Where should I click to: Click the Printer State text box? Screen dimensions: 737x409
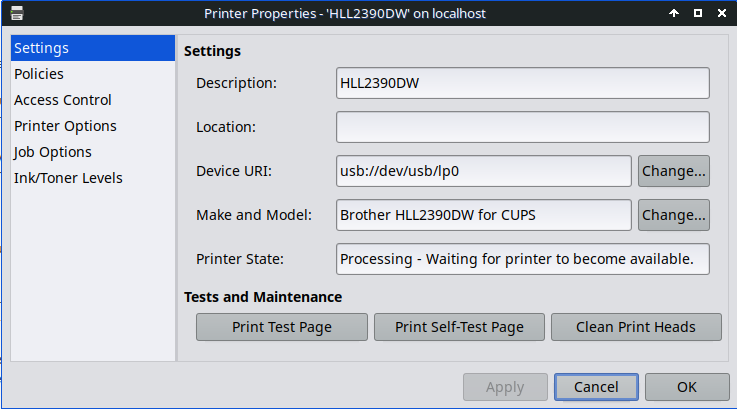[x=523, y=259]
